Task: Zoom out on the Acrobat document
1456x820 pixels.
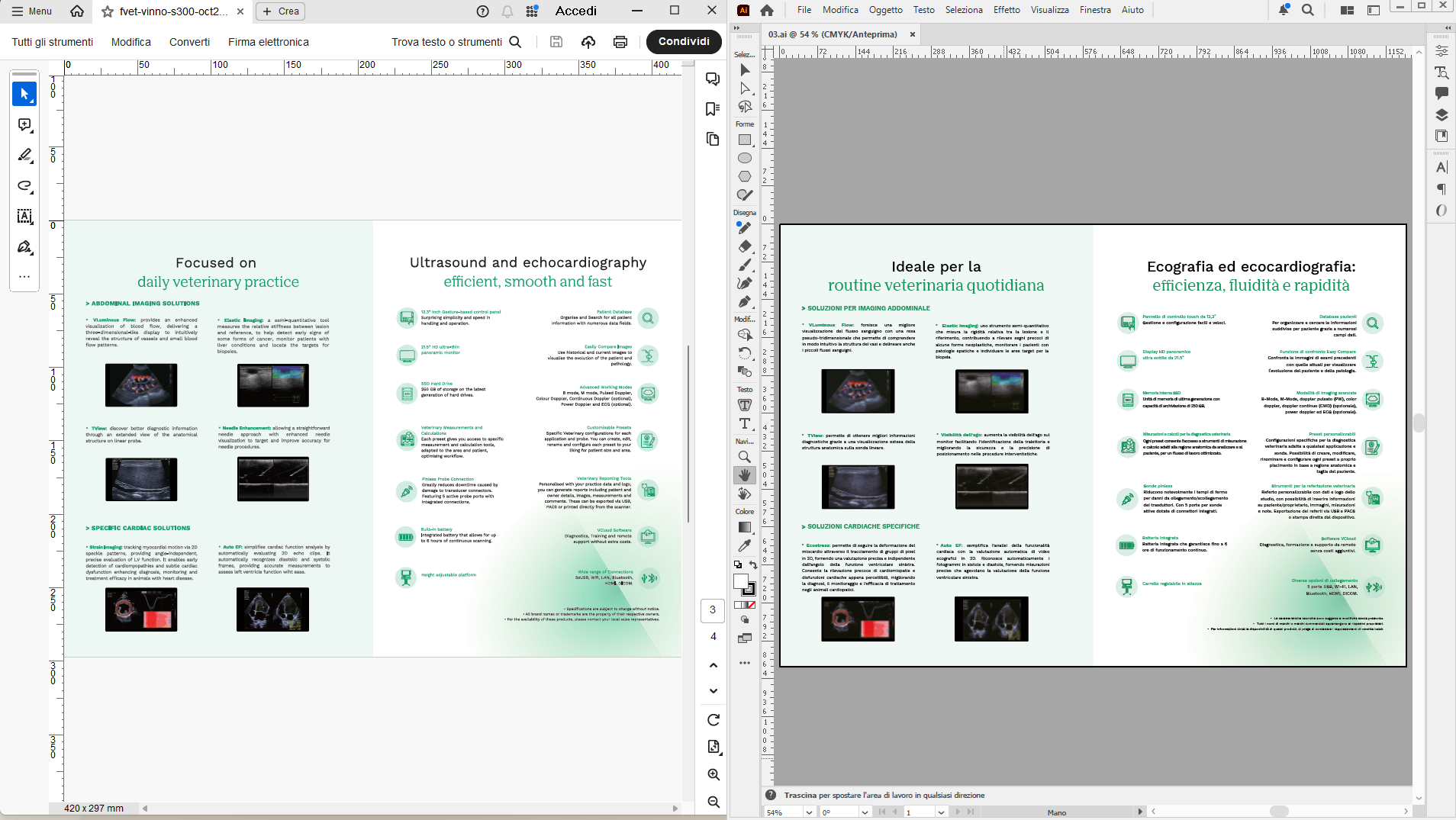Action: pyautogui.click(x=714, y=802)
